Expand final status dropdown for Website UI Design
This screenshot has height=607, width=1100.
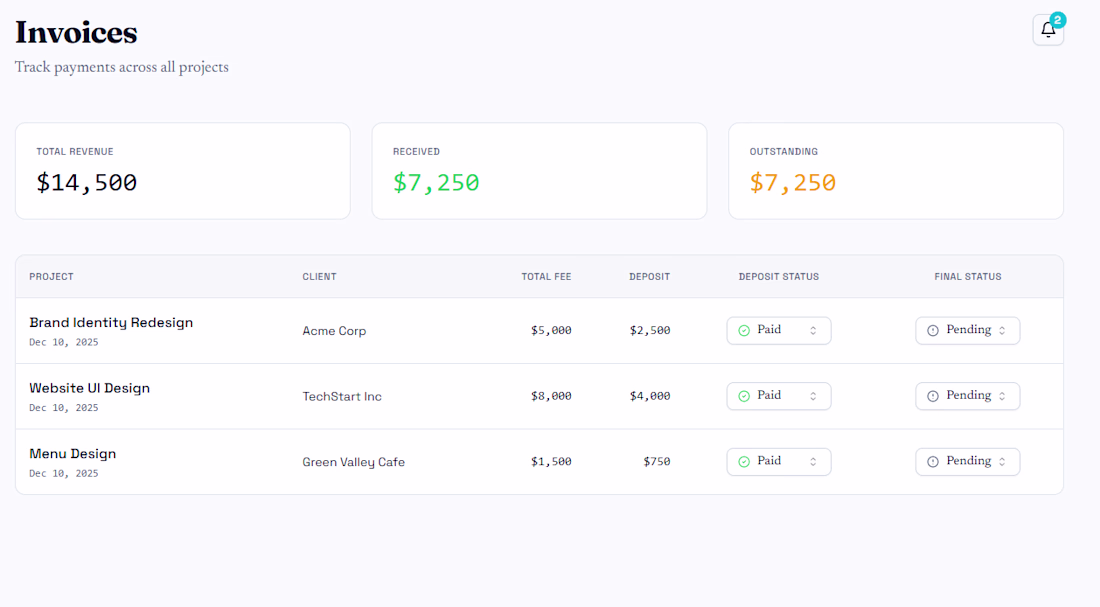coord(968,397)
